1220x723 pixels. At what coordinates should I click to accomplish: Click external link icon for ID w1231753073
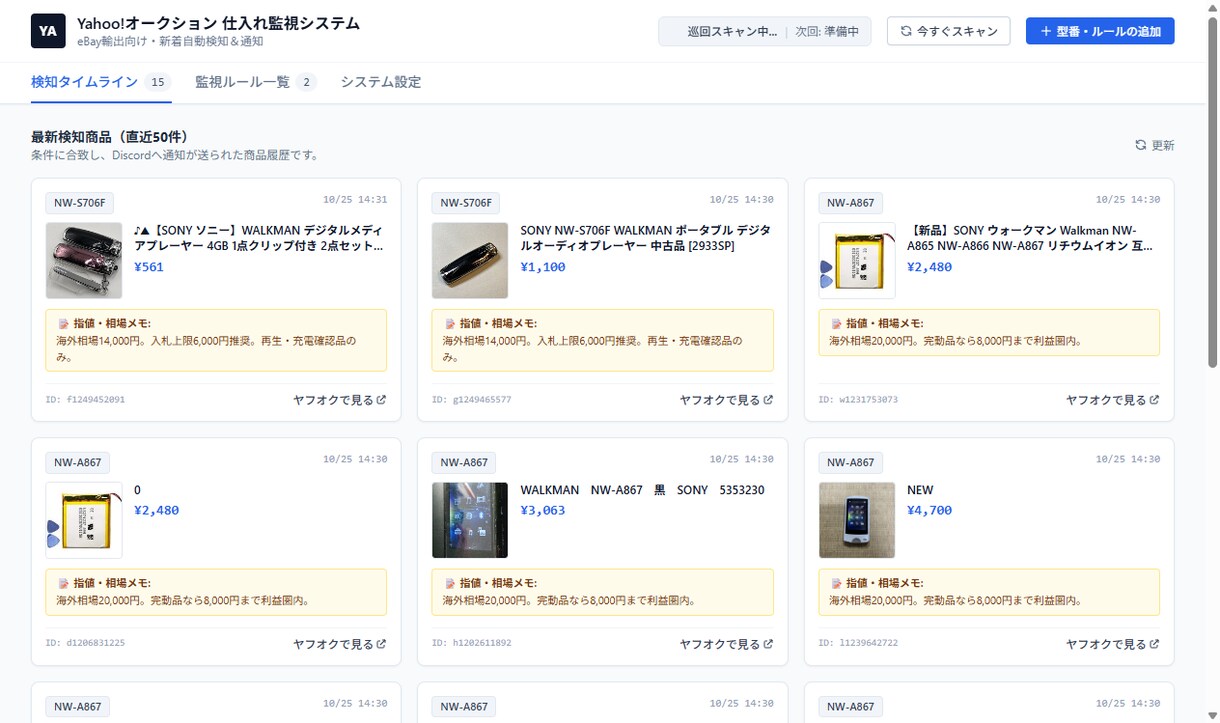(1155, 400)
